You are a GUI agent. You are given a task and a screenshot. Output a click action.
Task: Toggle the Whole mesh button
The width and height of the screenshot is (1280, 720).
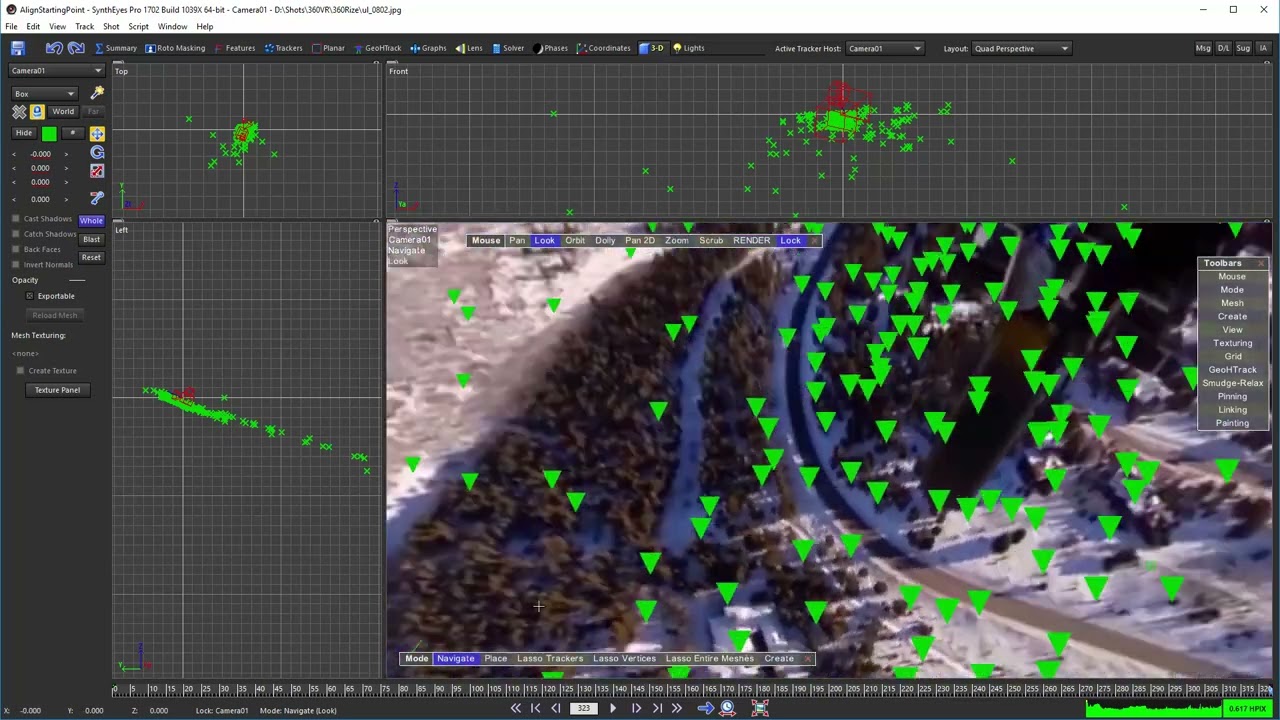91,220
